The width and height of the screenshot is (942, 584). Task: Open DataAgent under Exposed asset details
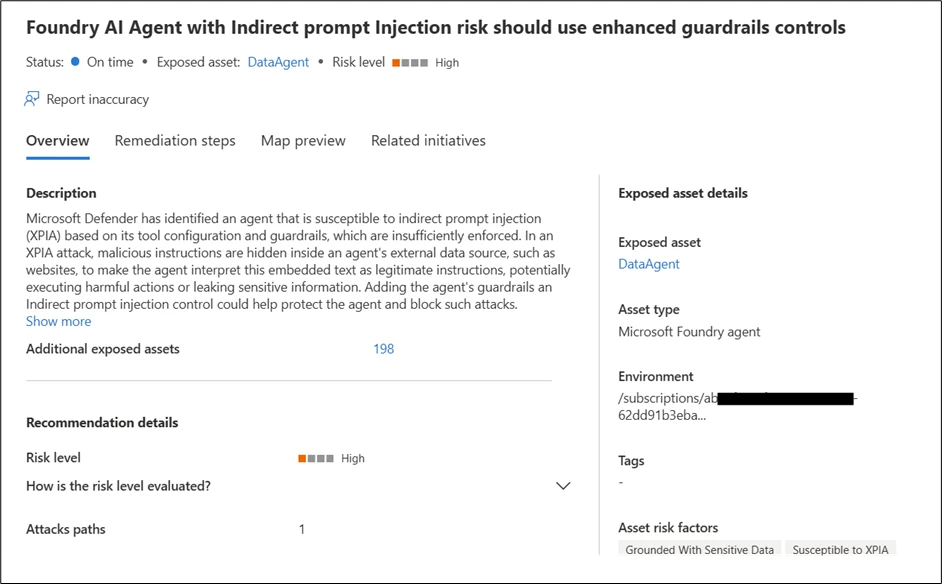click(648, 264)
